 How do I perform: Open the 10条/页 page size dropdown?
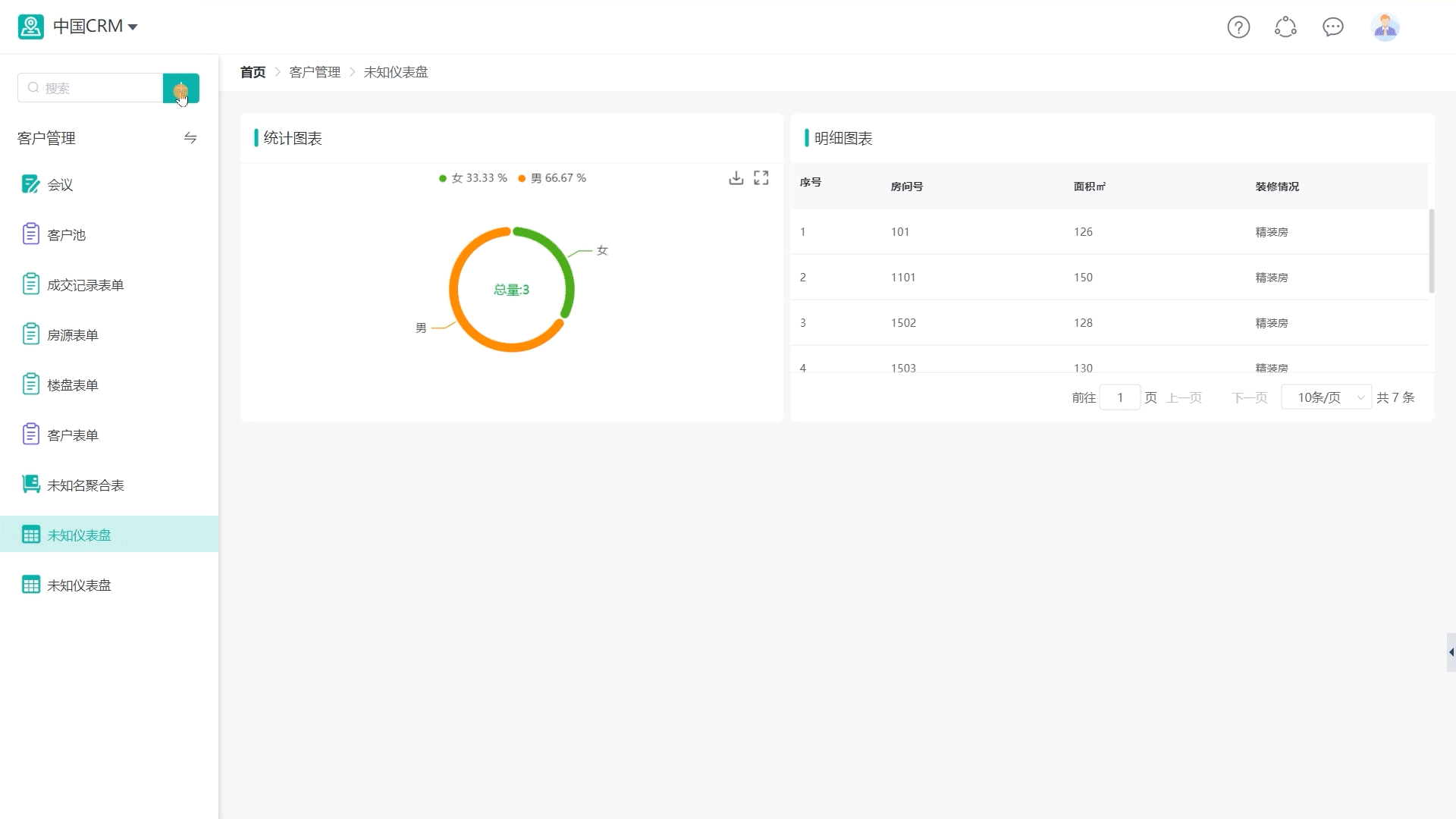click(1326, 397)
